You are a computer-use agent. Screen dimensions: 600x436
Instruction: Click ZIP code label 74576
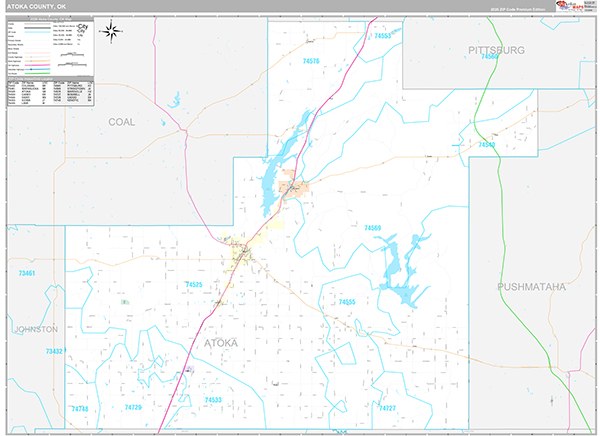pos(311,61)
